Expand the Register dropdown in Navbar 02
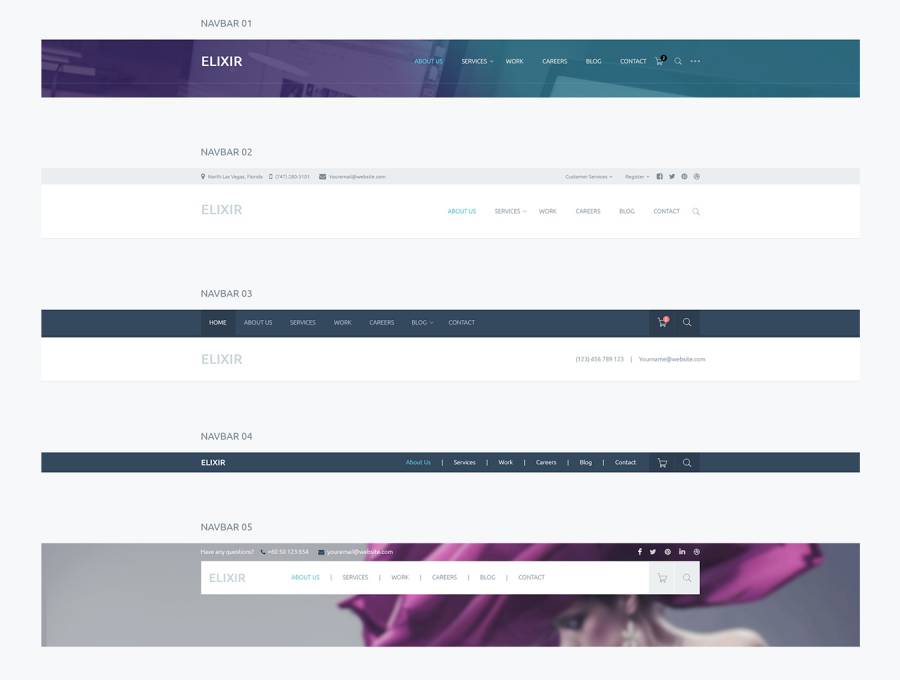 pyautogui.click(x=637, y=177)
